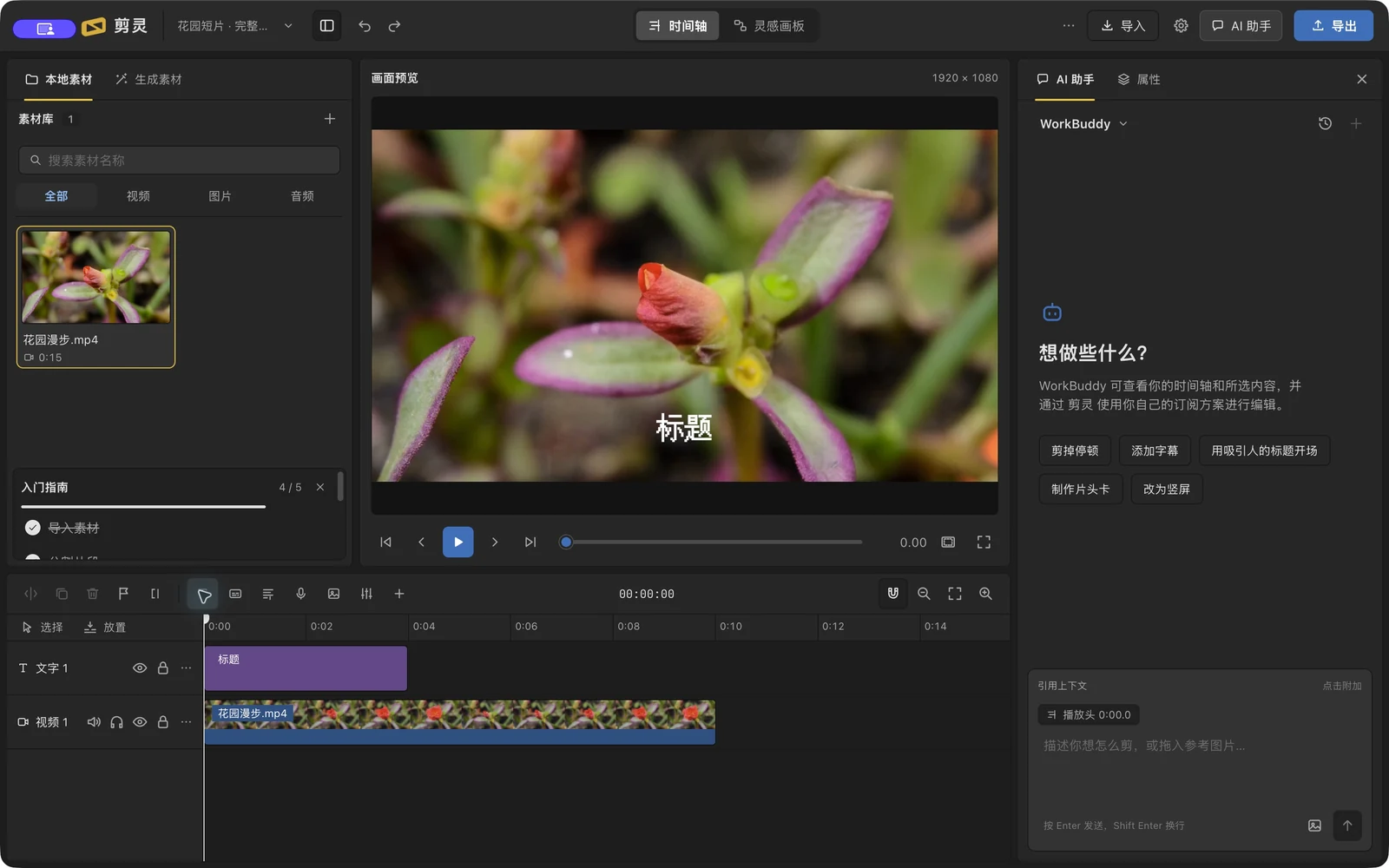Image resolution: width=1389 pixels, height=868 pixels.
Task: Click the plus icon in timeline toolbar
Action: (399, 594)
